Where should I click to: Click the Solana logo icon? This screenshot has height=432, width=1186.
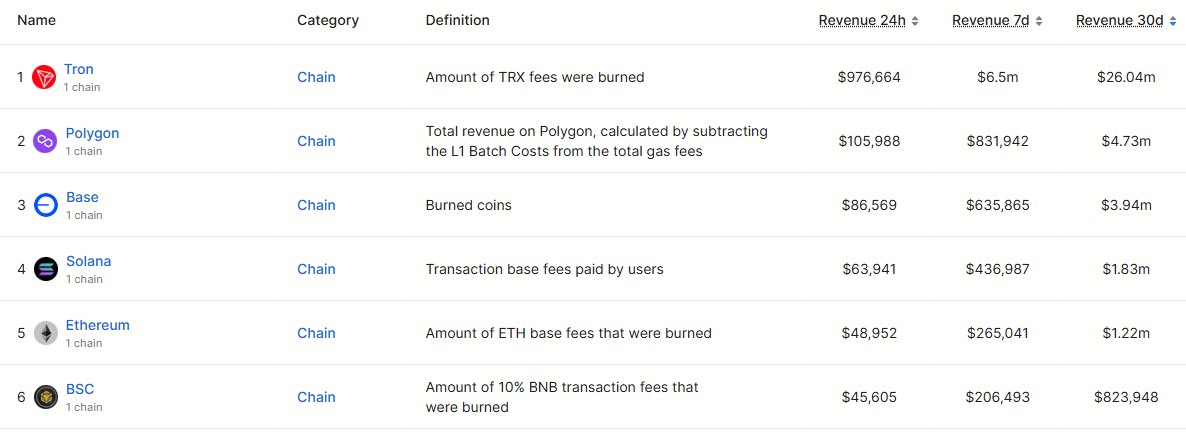coord(45,269)
